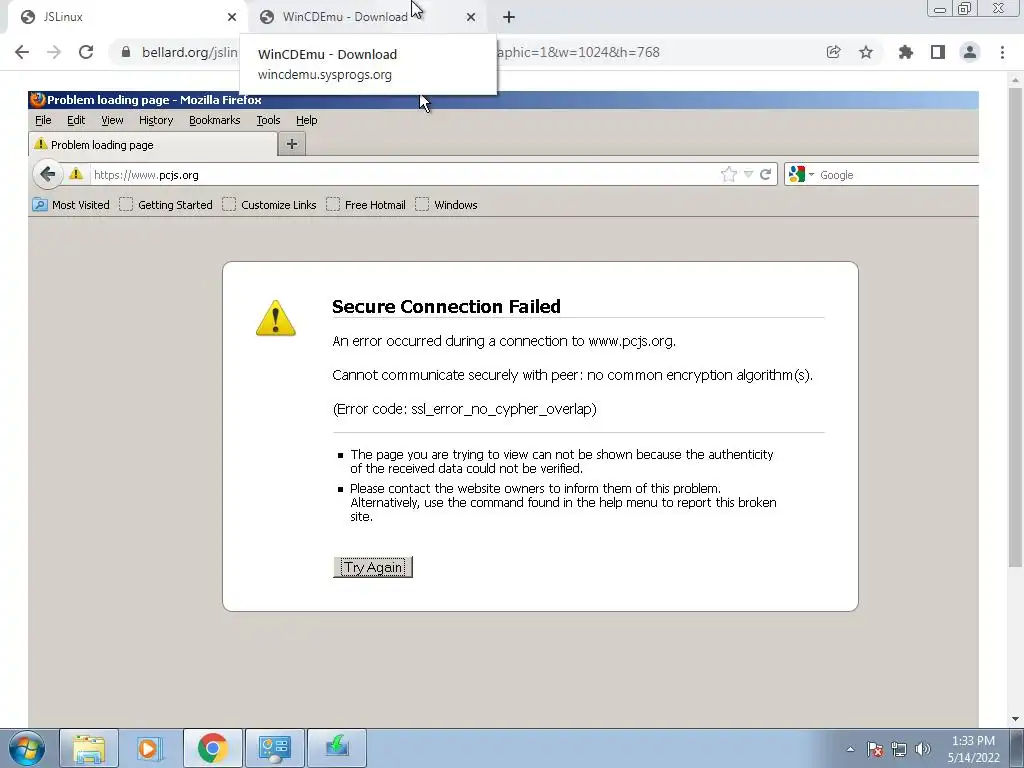Expand the Firefox URL history dropdown arrow
The width and height of the screenshot is (1024, 768).
click(x=748, y=174)
